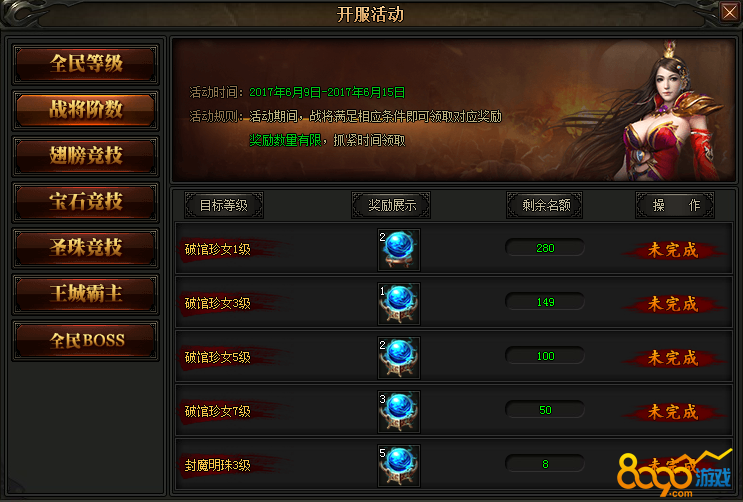Click the 剩余名额 column header

point(544,205)
